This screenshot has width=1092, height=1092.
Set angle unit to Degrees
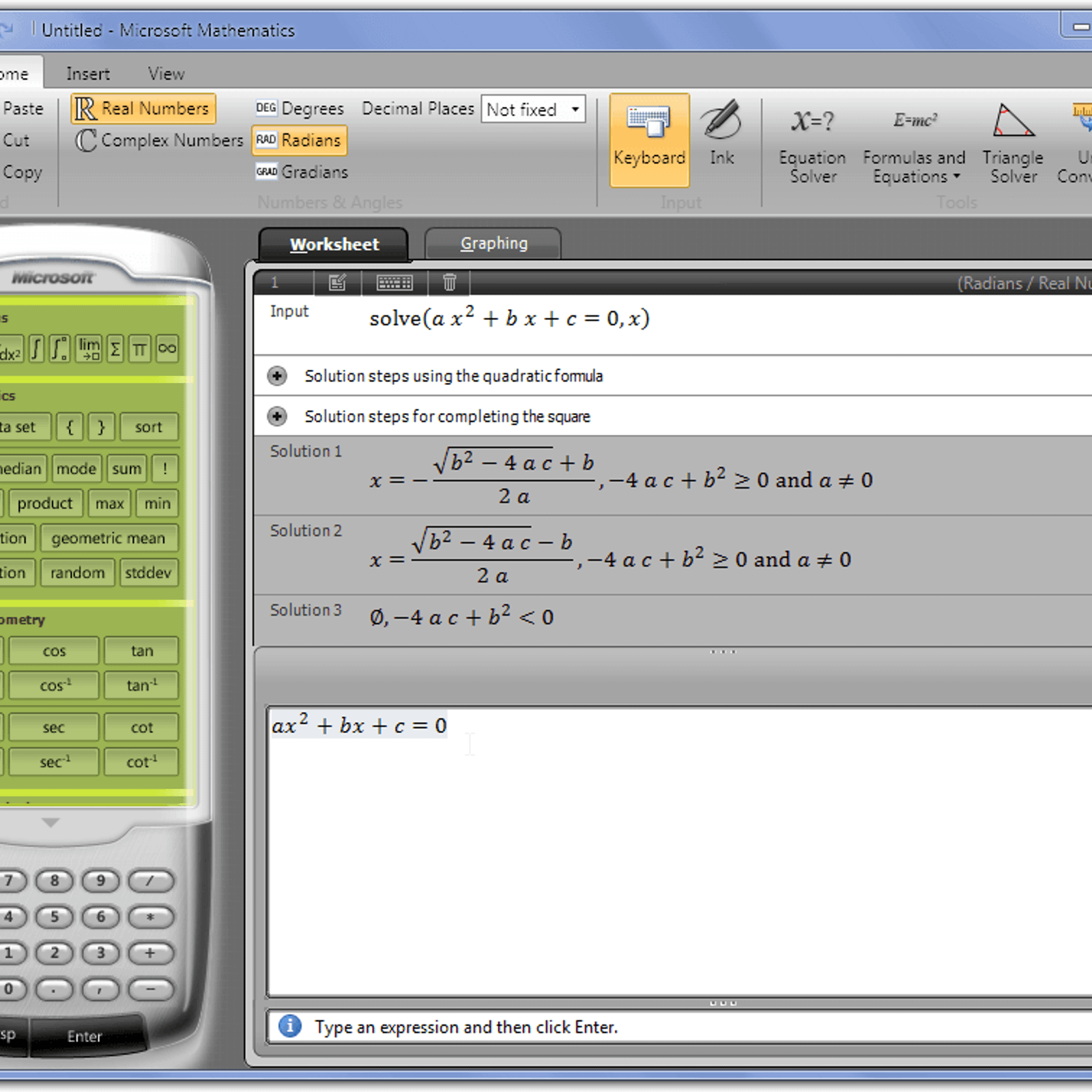pyautogui.click(x=300, y=109)
